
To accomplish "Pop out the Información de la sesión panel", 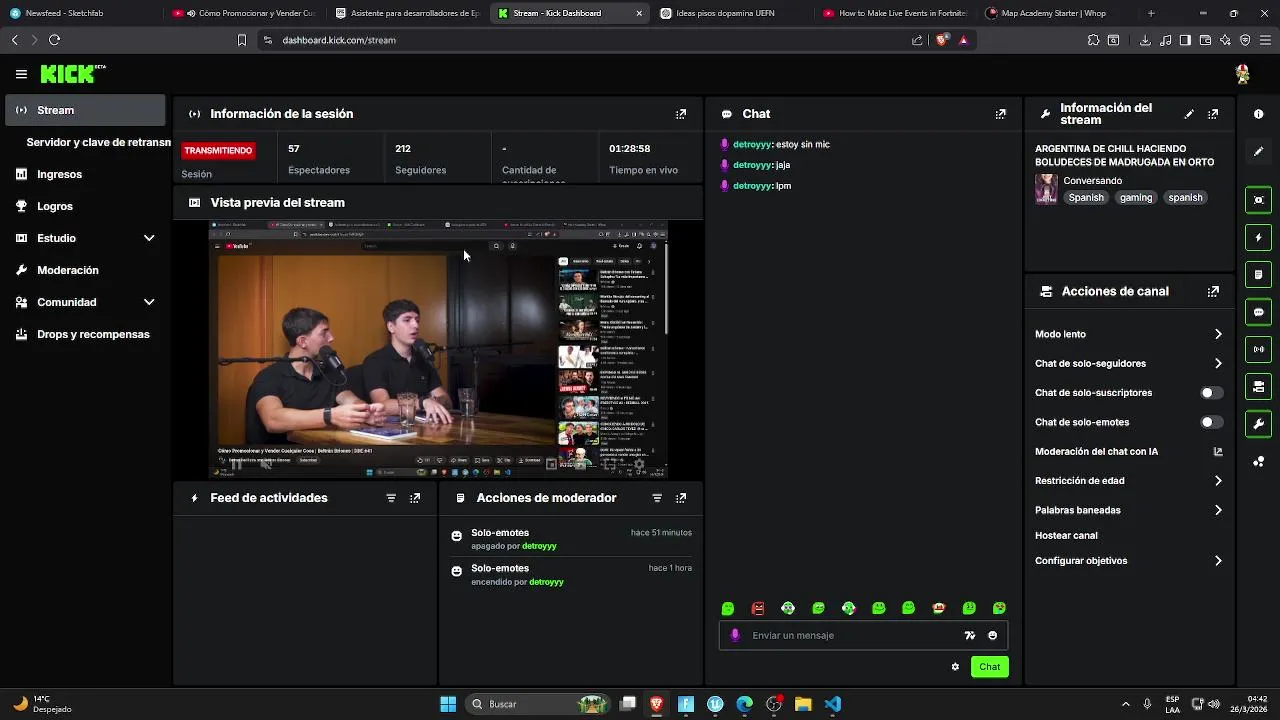I will [681, 114].
